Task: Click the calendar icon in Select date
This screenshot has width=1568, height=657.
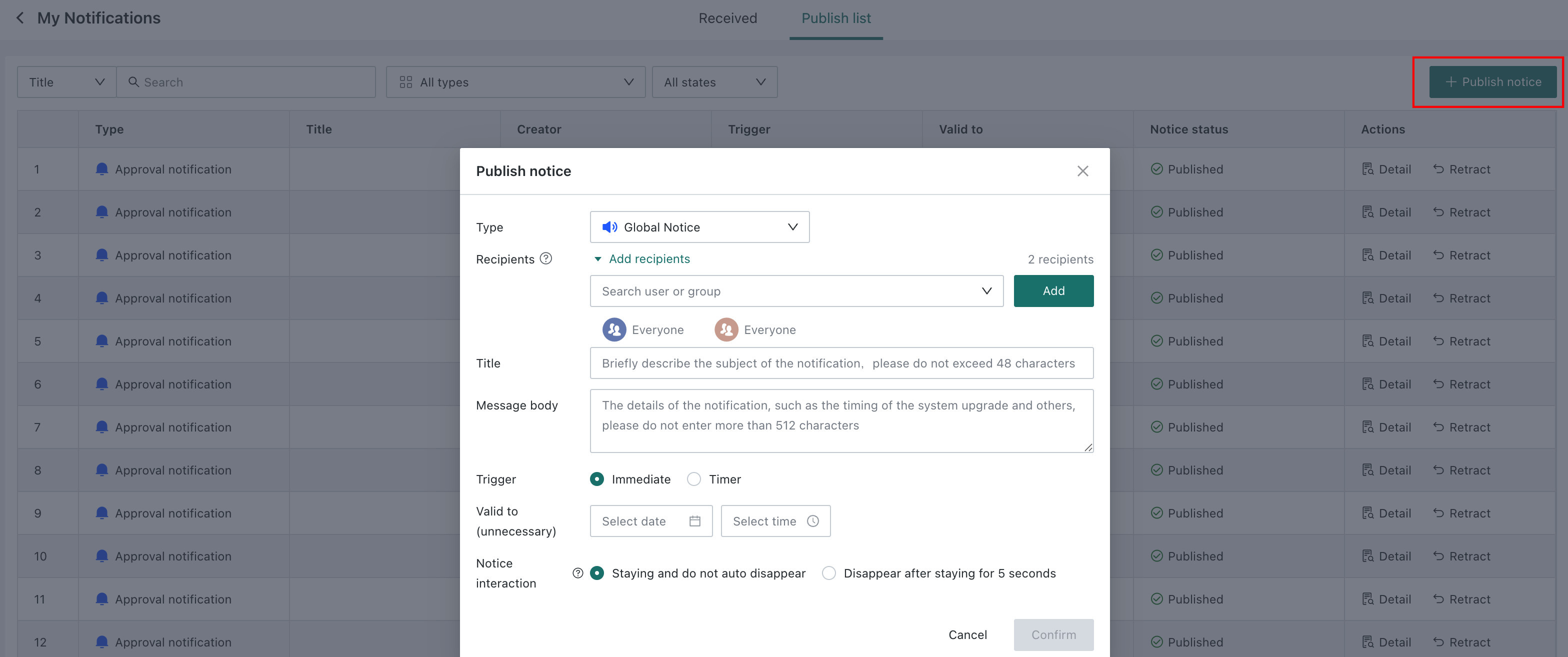Action: 694,521
